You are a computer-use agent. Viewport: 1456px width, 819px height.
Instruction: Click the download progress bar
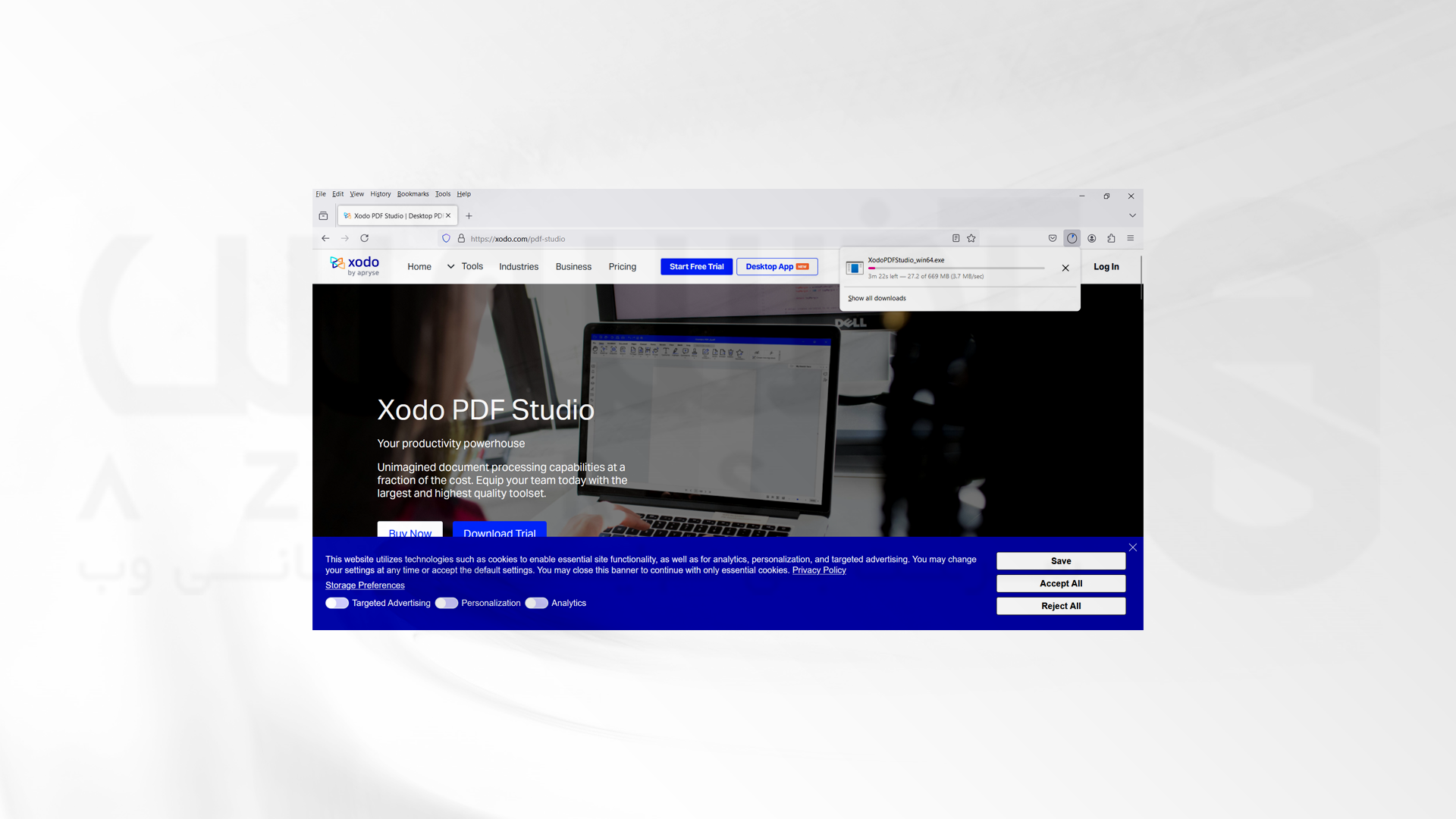point(956,268)
